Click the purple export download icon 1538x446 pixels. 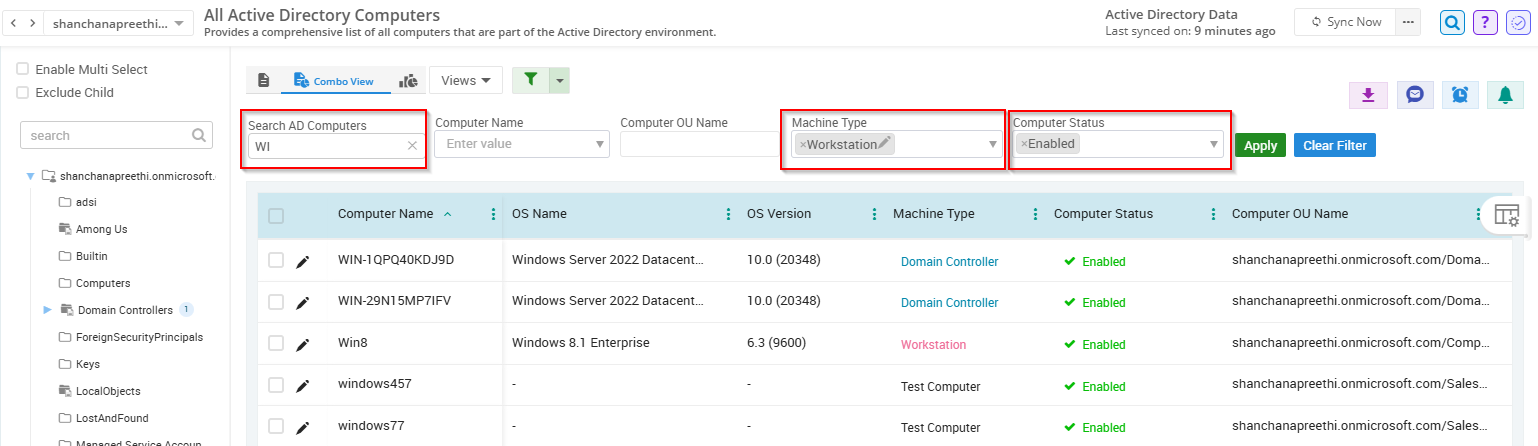(x=1368, y=95)
